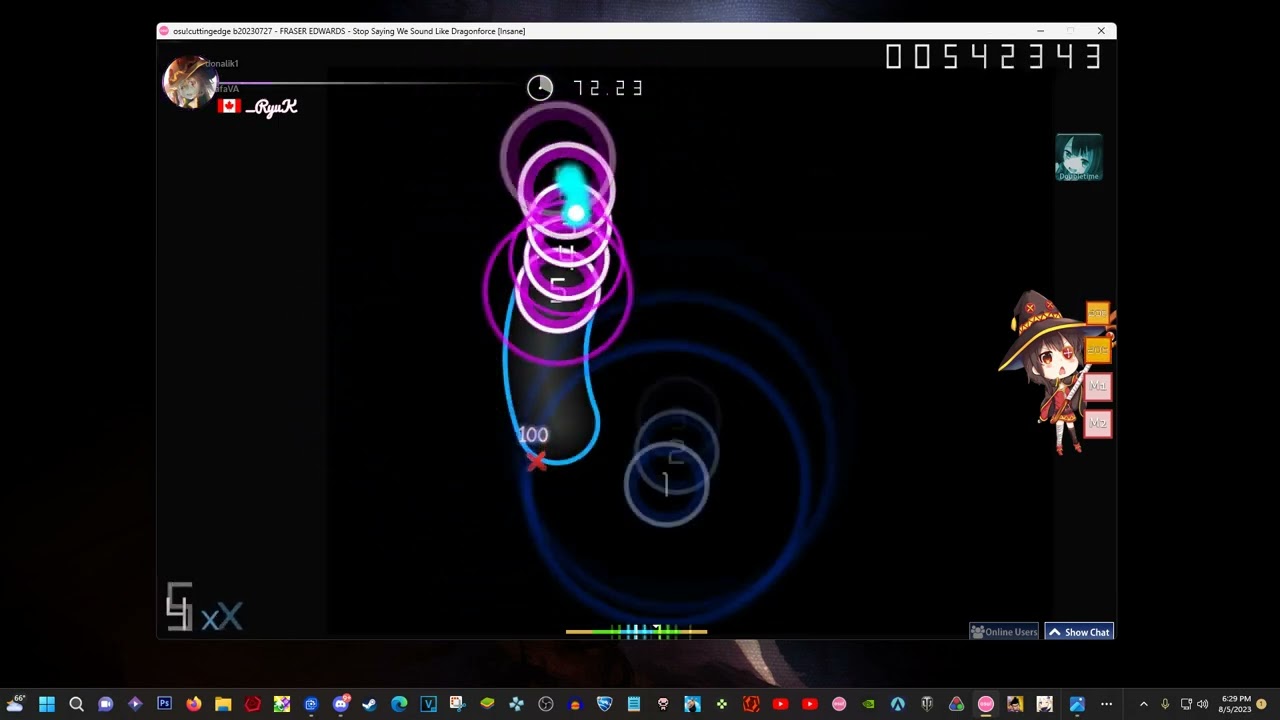1280x720 pixels.
Task: Click the player avatar picture
Action: click(188, 82)
